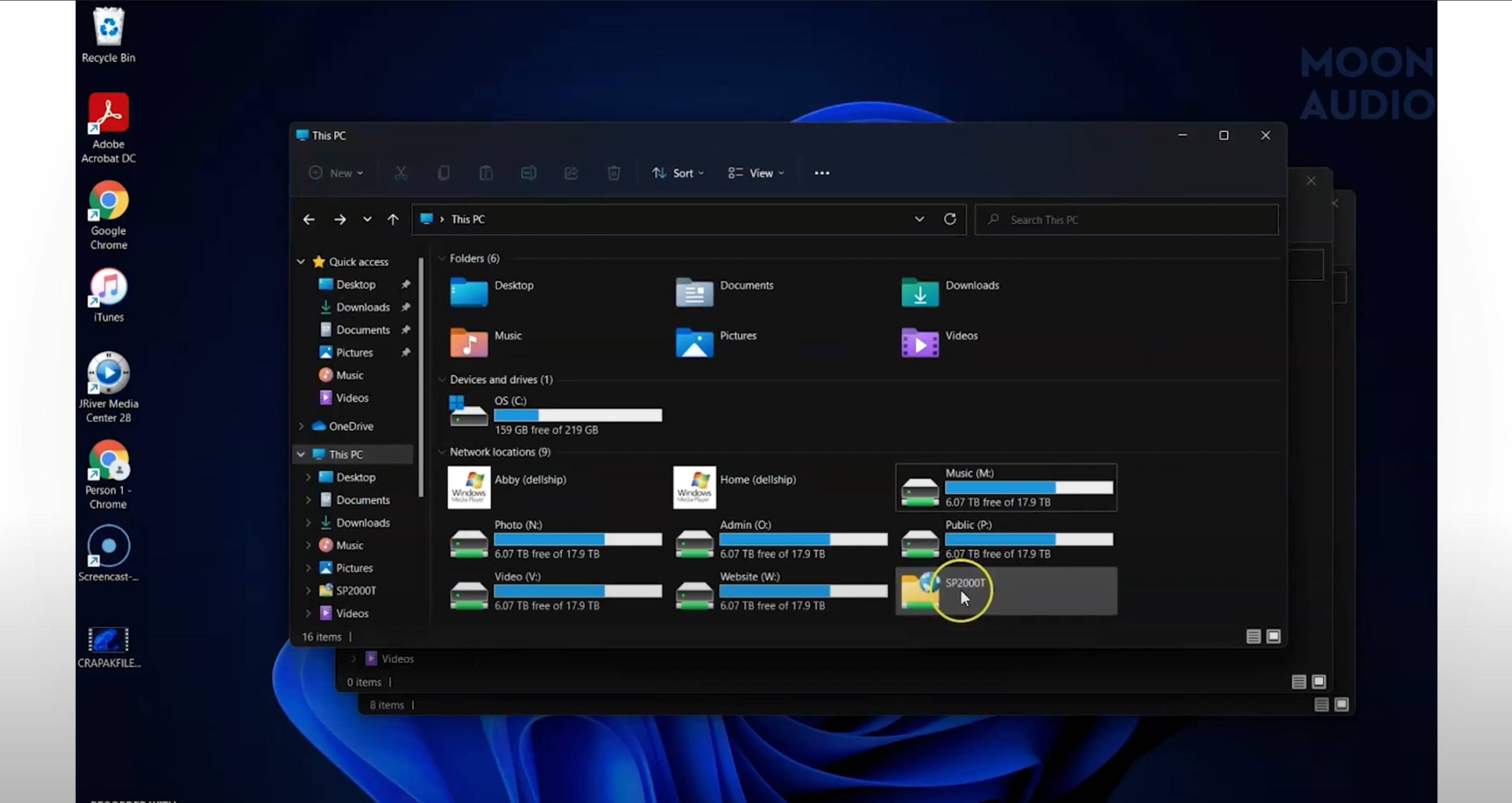1512x803 pixels.
Task: Click the Search This PC field
Action: [x=1126, y=220]
